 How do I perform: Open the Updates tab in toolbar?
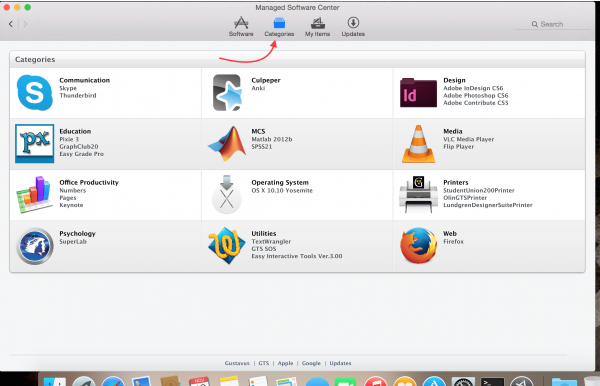353,27
